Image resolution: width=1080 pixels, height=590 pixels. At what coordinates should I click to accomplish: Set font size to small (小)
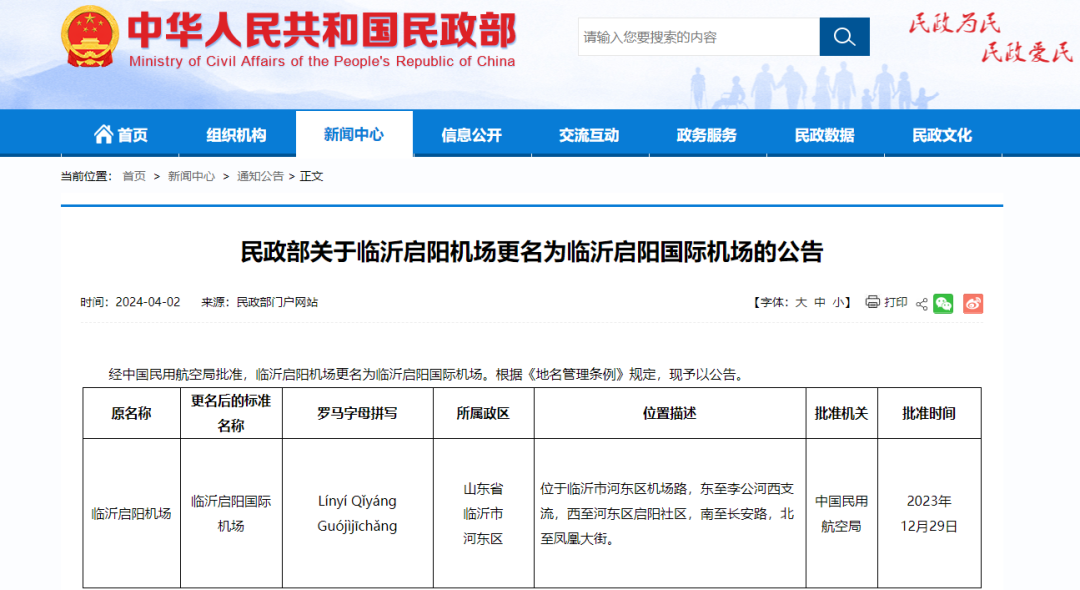point(838,302)
